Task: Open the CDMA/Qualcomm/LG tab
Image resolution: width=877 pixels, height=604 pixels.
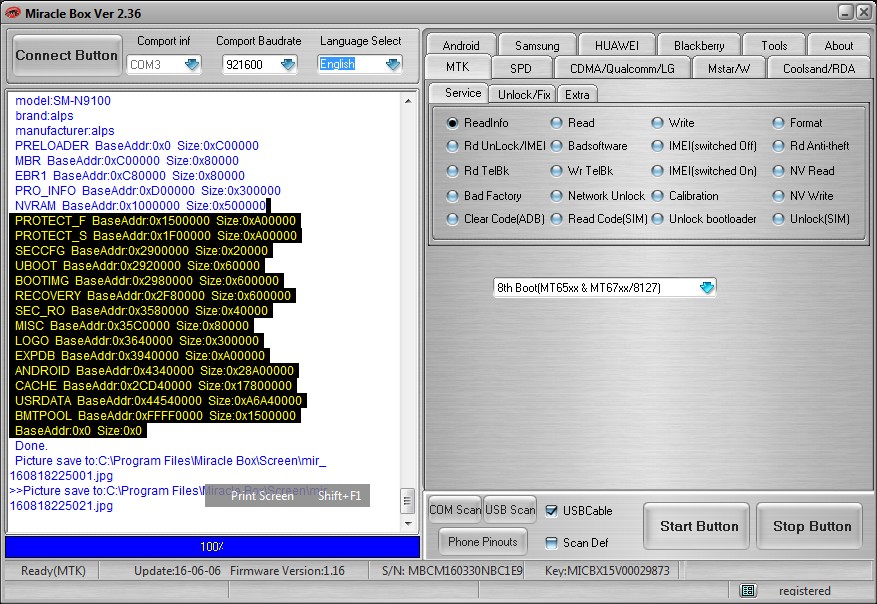Action: tap(622, 68)
